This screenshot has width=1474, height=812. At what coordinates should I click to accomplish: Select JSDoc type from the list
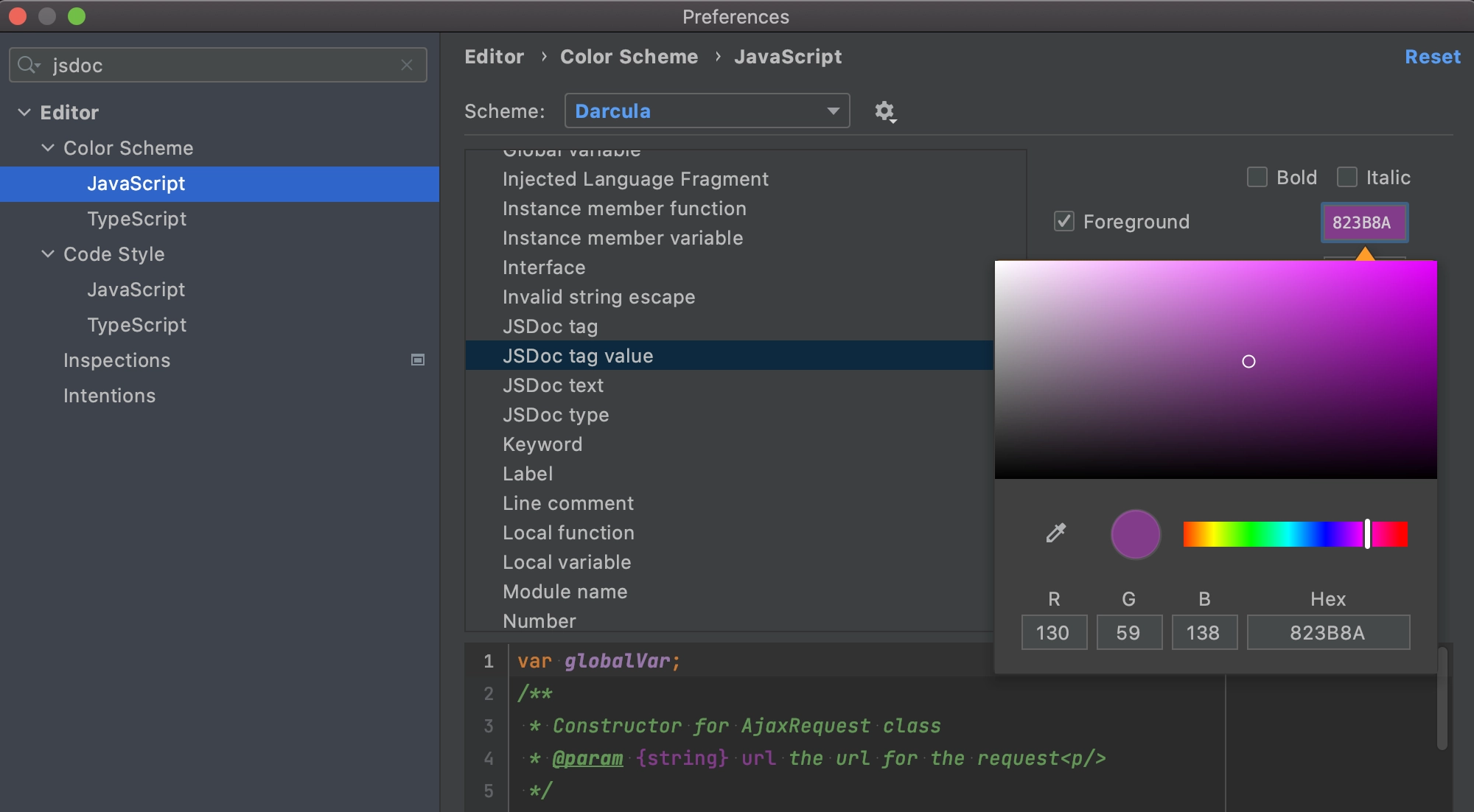click(556, 414)
